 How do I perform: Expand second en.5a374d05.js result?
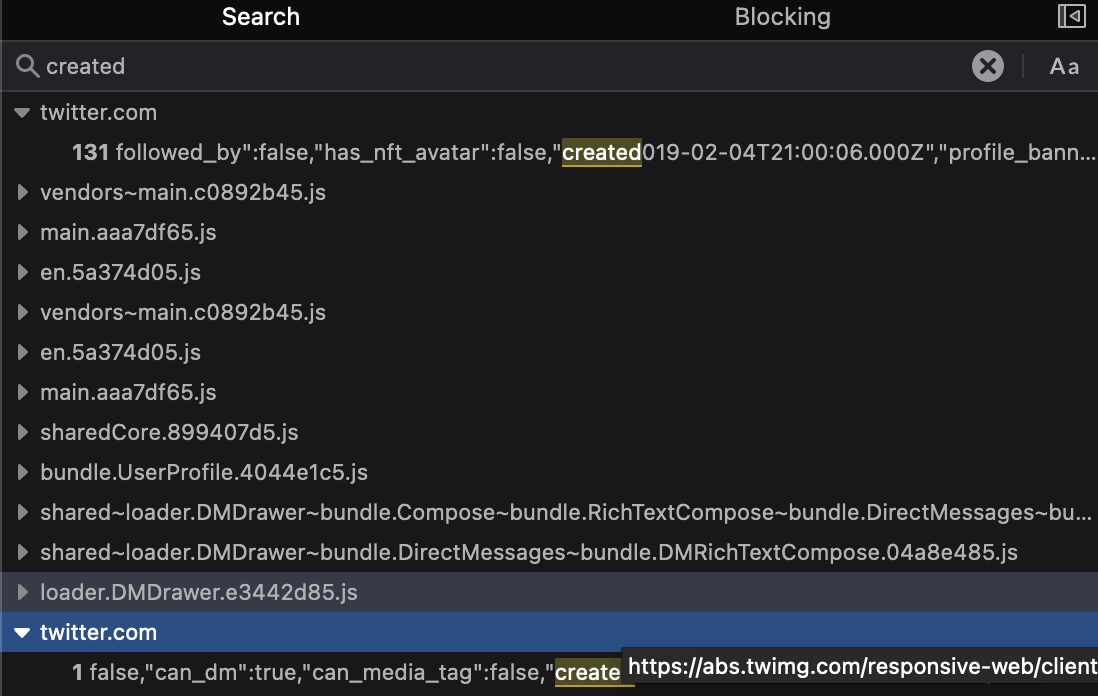pyautogui.click(x=22, y=352)
